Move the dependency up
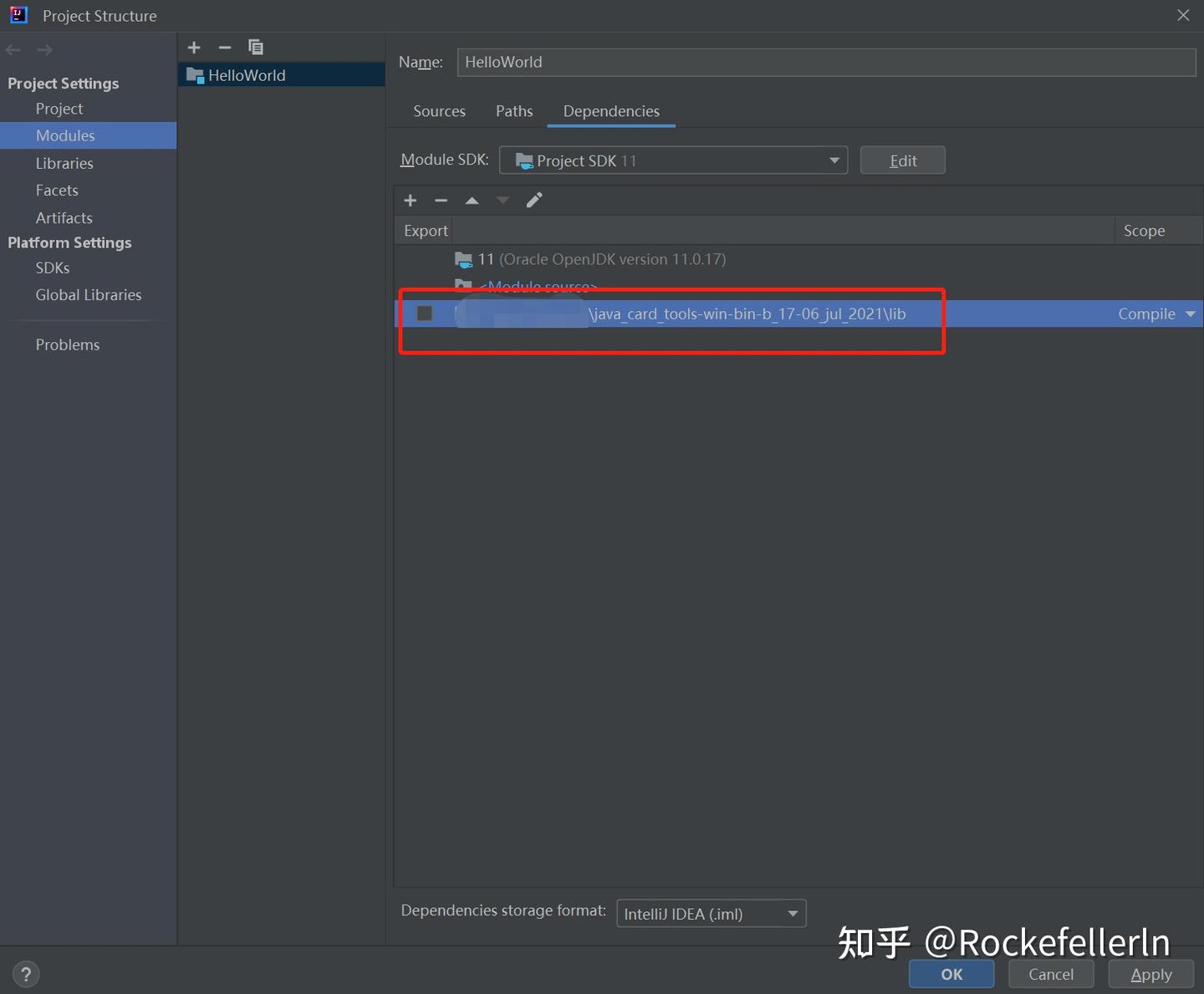1204x994 pixels. click(x=472, y=200)
